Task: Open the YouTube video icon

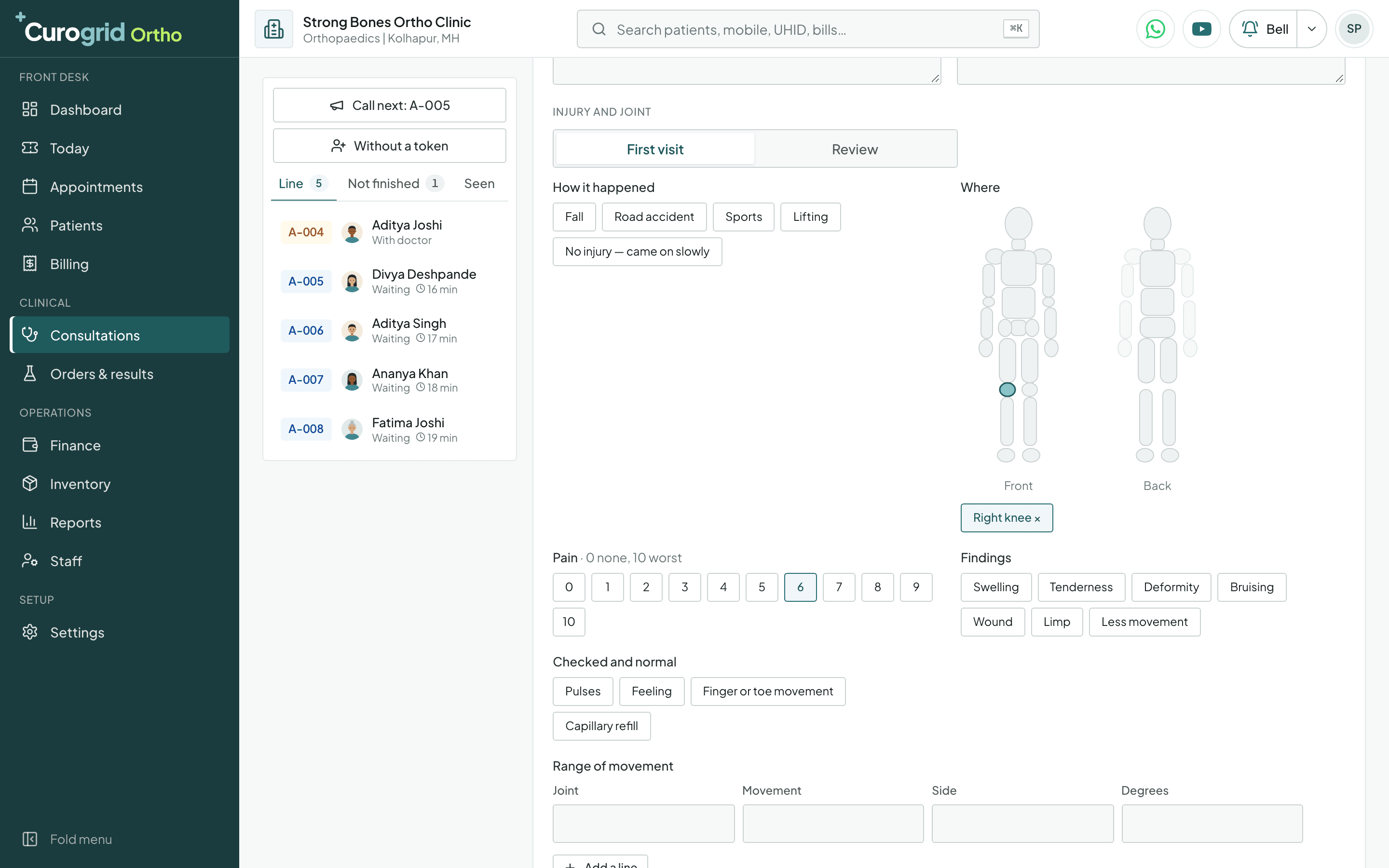Action: pyautogui.click(x=1201, y=29)
